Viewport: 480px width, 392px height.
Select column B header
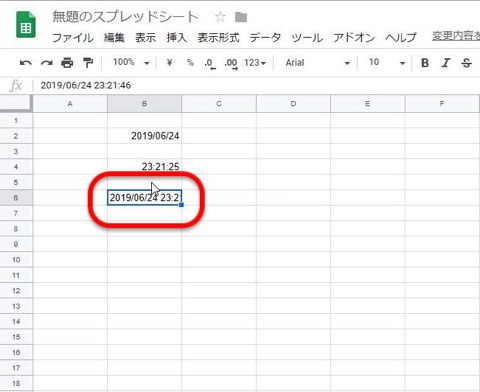[144, 104]
